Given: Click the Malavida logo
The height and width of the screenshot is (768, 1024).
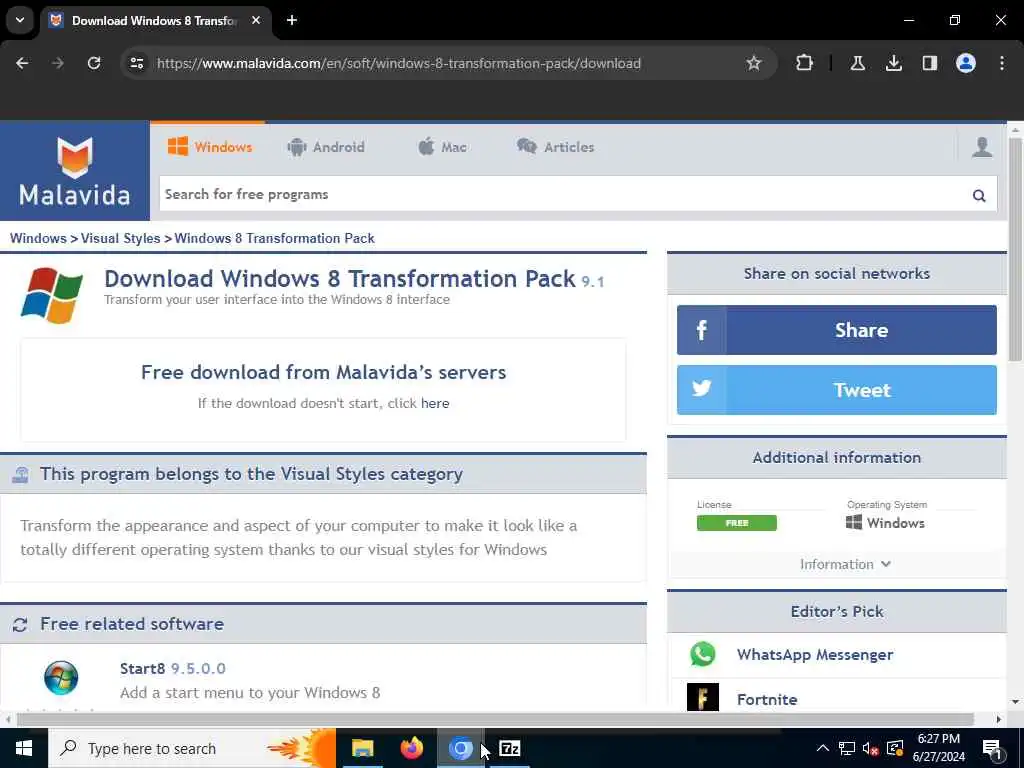Looking at the screenshot, I should [x=74, y=171].
